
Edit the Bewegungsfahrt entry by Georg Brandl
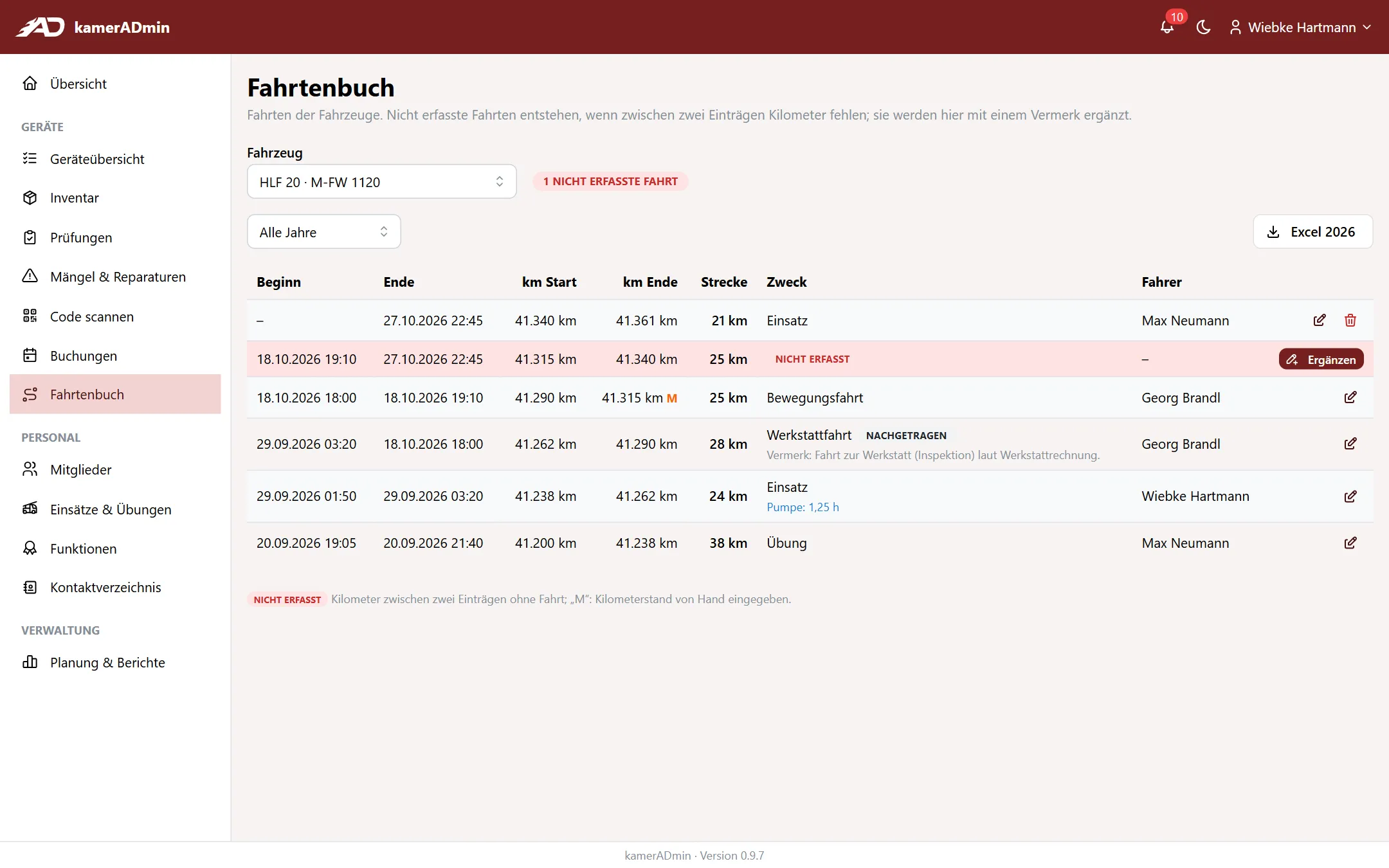tap(1350, 397)
